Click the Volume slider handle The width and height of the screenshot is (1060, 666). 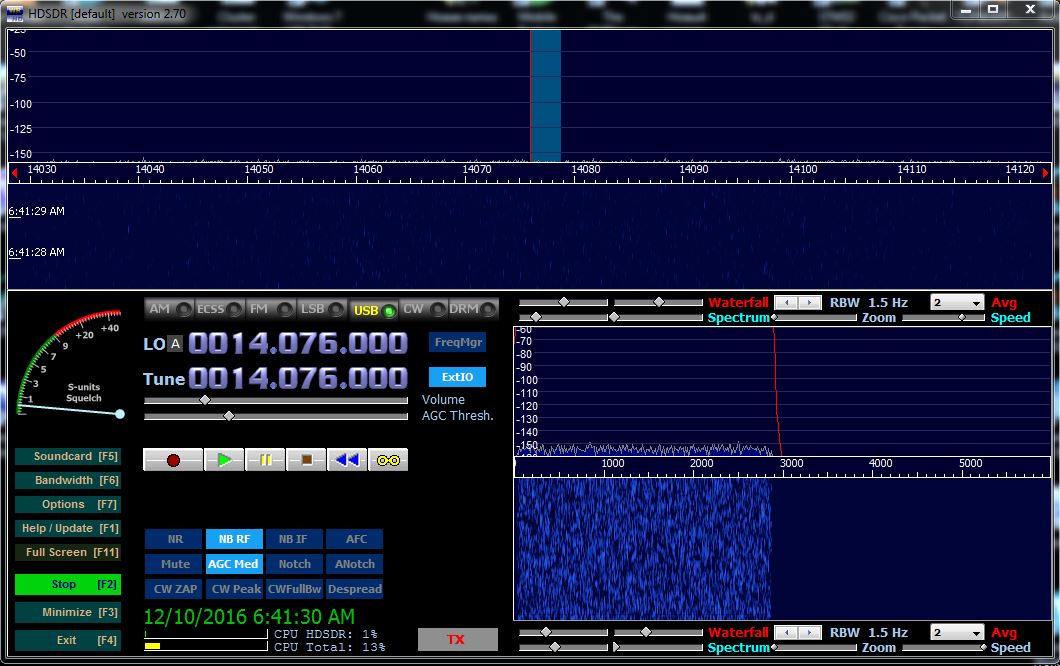[205, 400]
